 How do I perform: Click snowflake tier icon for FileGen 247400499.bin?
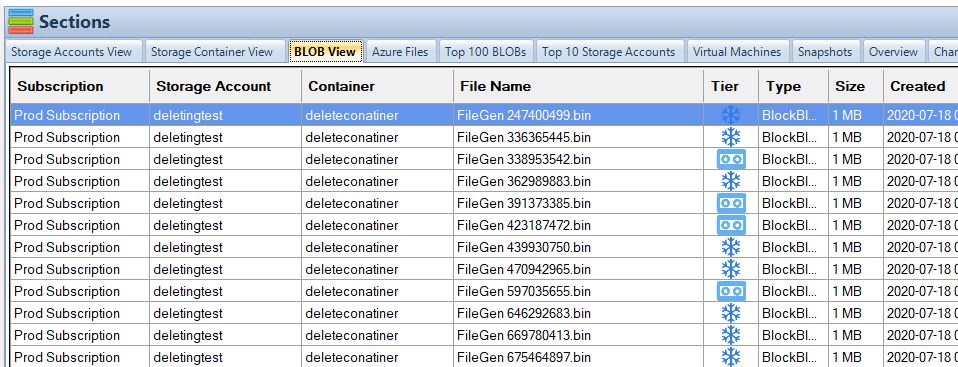731,115
